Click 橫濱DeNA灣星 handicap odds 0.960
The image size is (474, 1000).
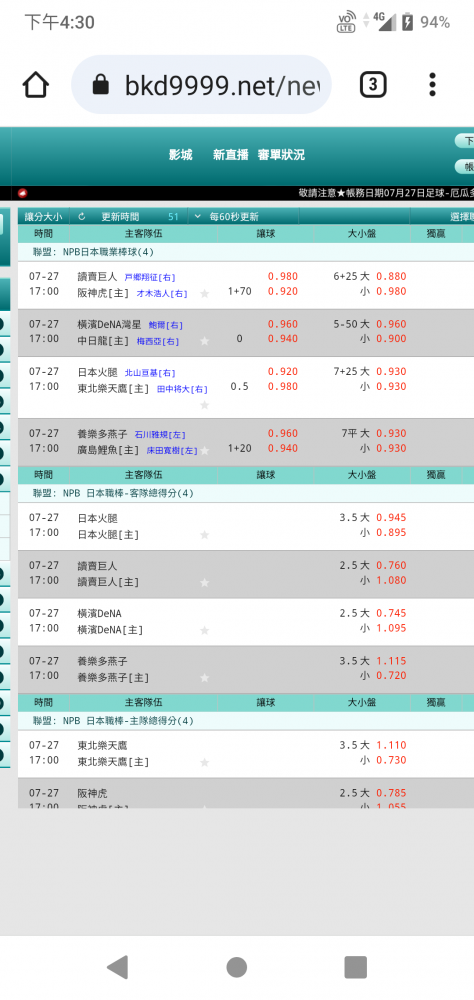click(283, 324)
